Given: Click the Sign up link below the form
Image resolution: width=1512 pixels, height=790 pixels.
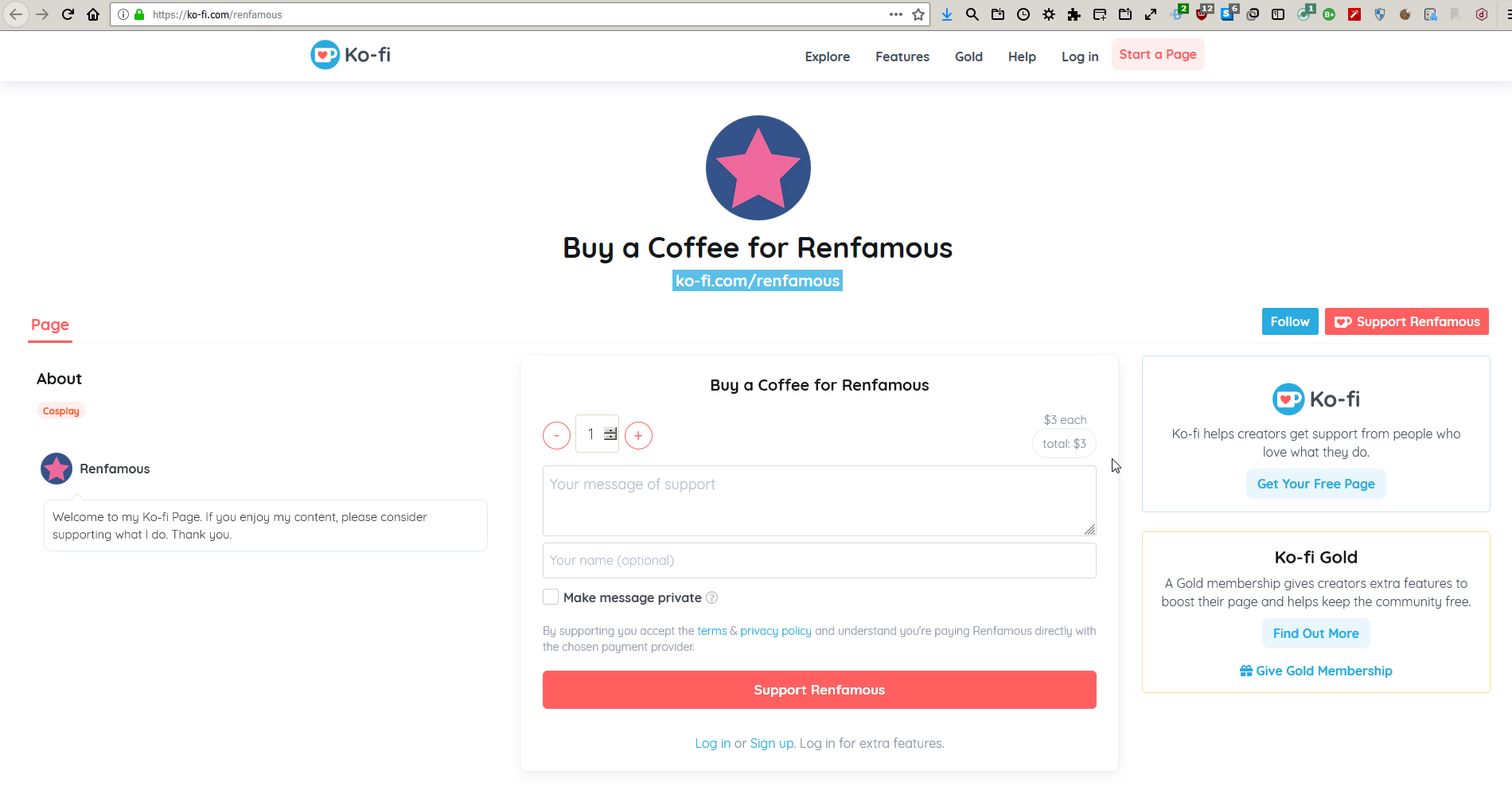Looking at the screenshot, I should pos(772,743).
